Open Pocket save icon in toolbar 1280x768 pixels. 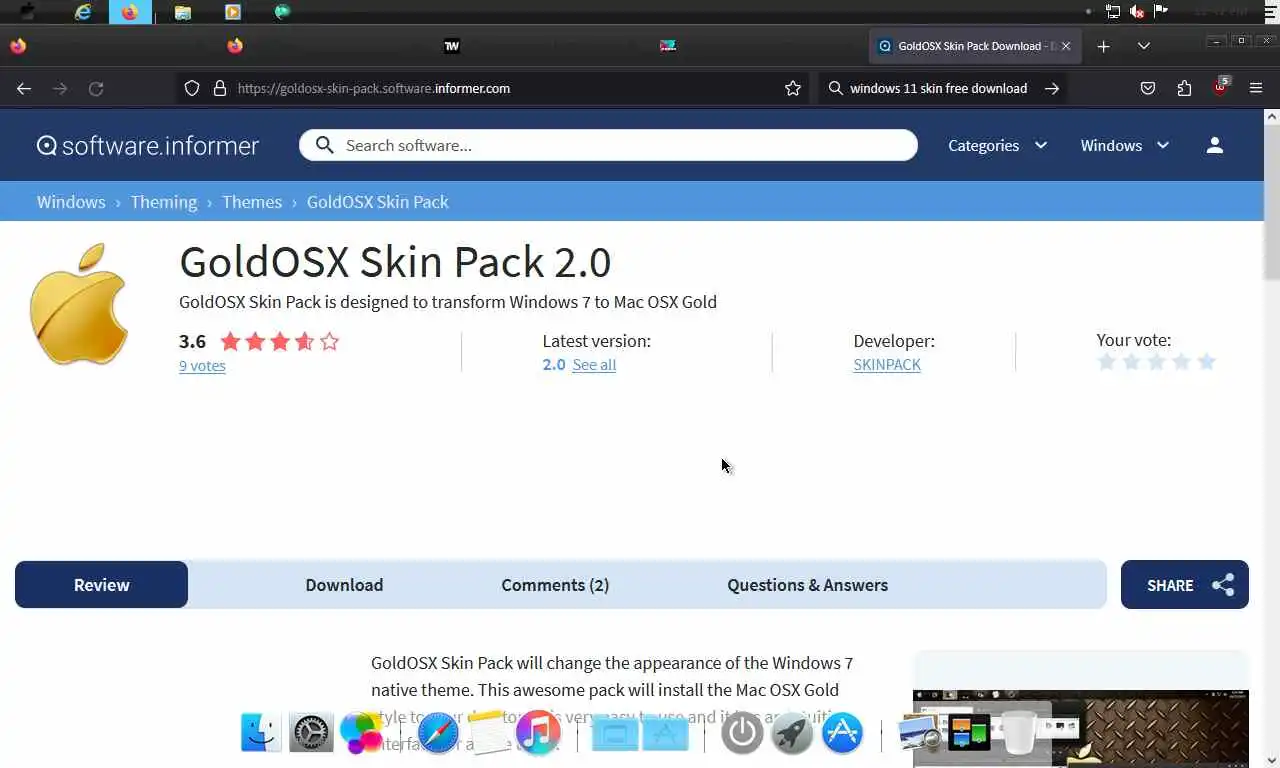(x=1148, y=88)
